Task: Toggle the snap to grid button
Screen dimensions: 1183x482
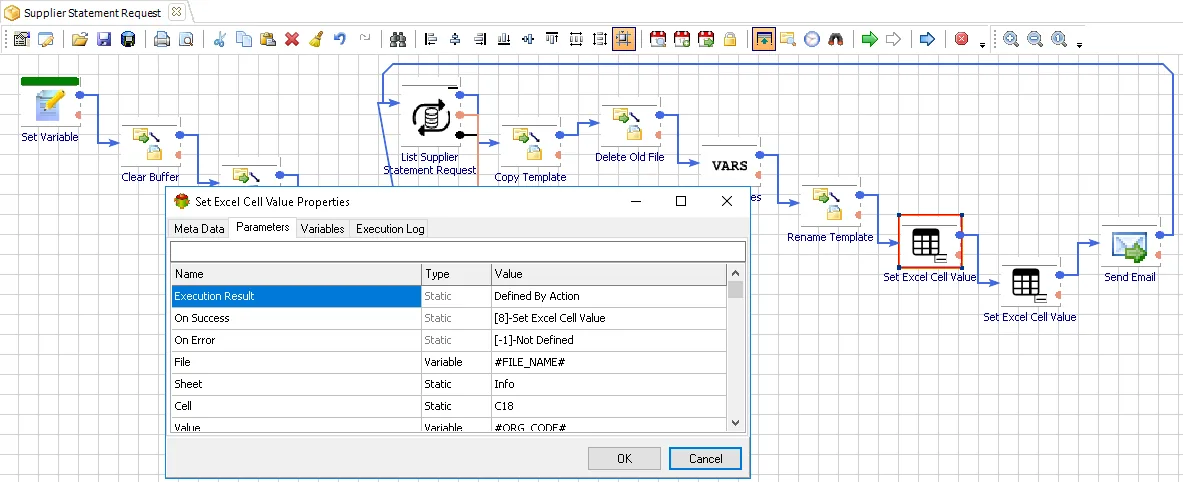Action: 624,39
